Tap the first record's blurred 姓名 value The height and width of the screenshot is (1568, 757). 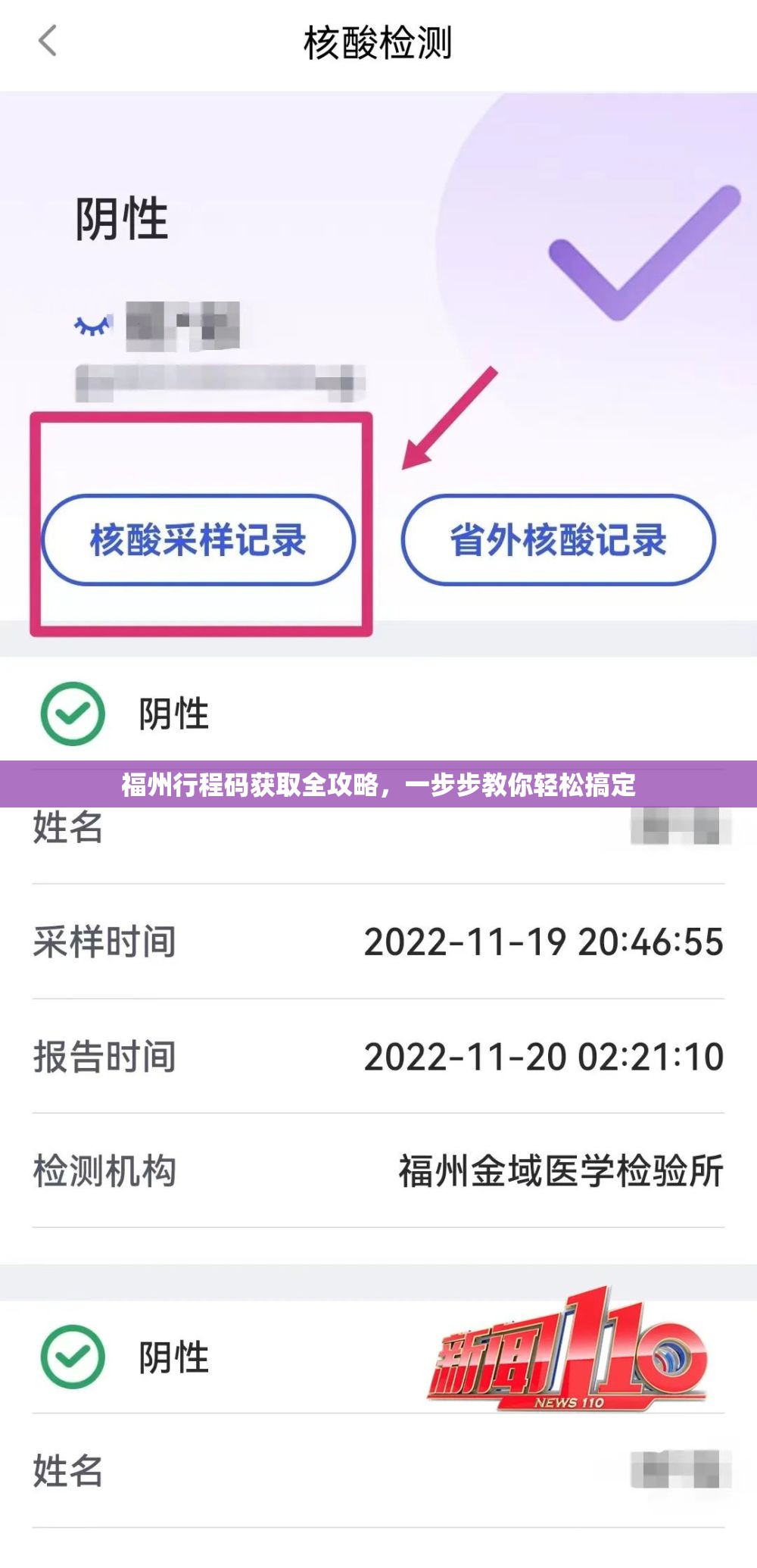click(681, 826)
